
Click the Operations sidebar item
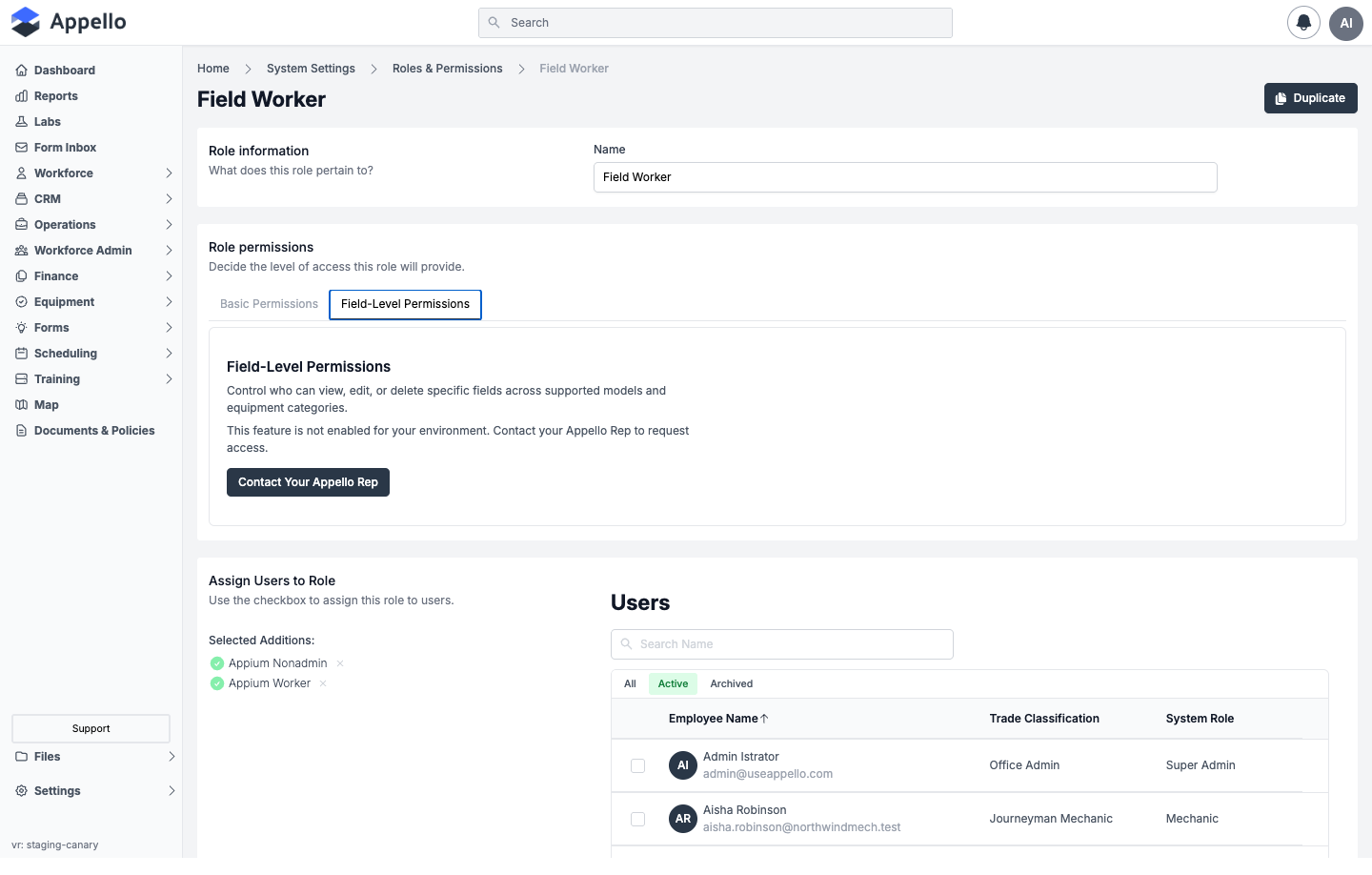tap(91, 225)
